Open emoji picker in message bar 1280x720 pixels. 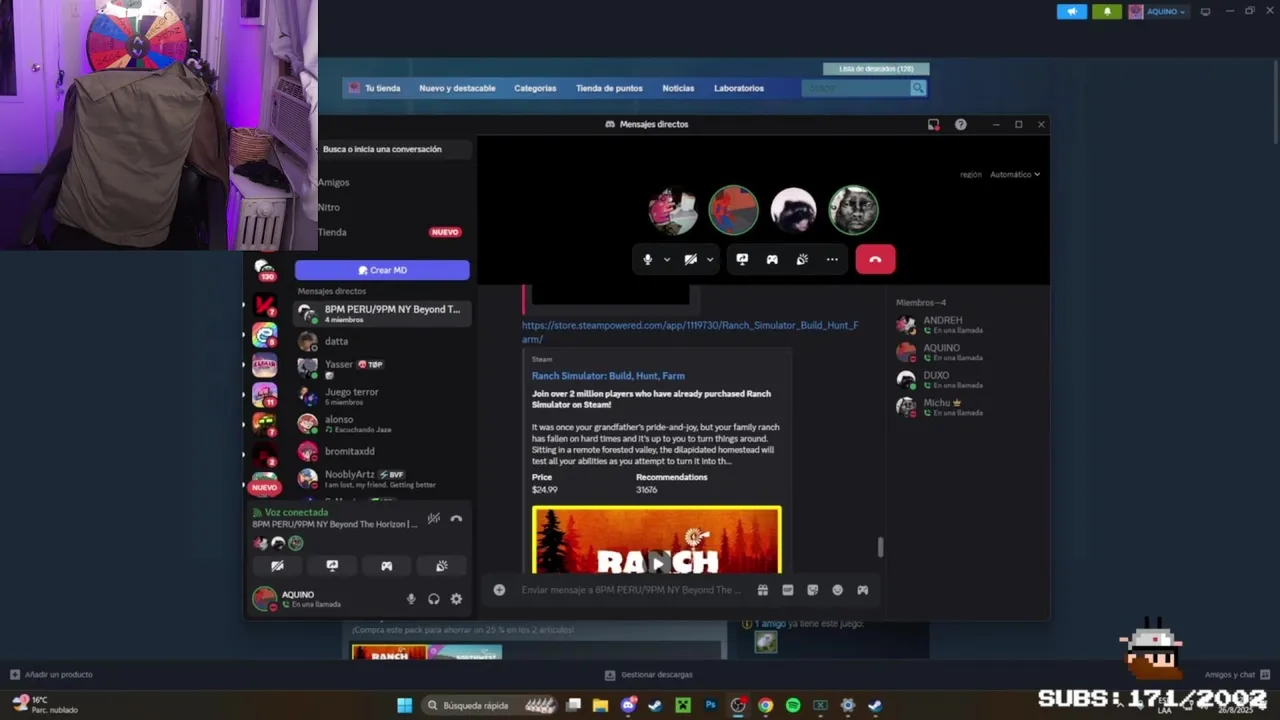837,590
